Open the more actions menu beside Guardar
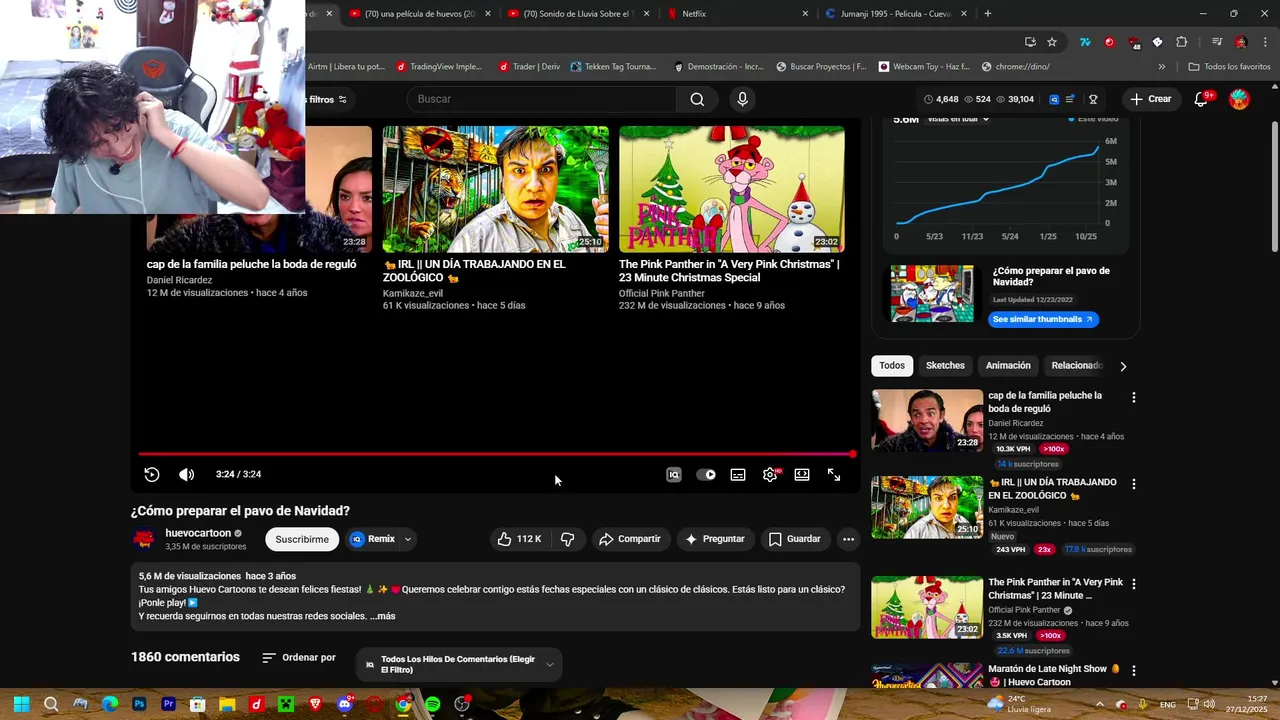 click(x=848, y=539)
